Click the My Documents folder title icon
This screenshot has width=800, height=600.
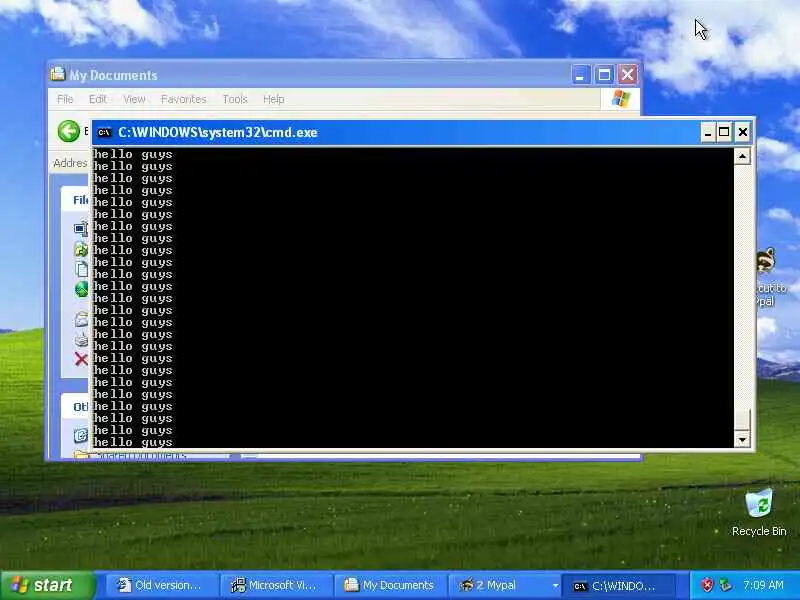coord(58,74)
